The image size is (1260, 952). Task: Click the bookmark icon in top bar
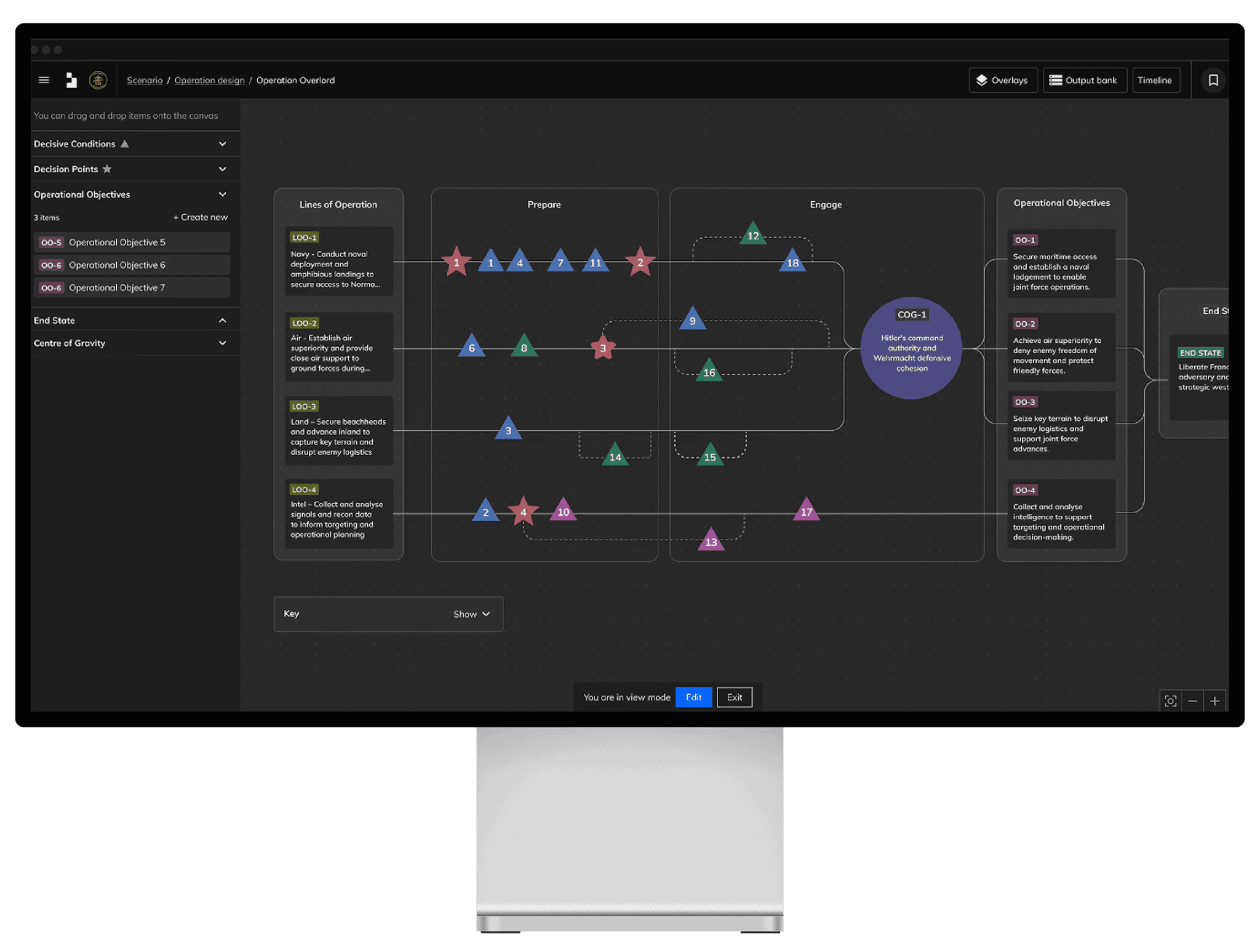pos(1213,80)
